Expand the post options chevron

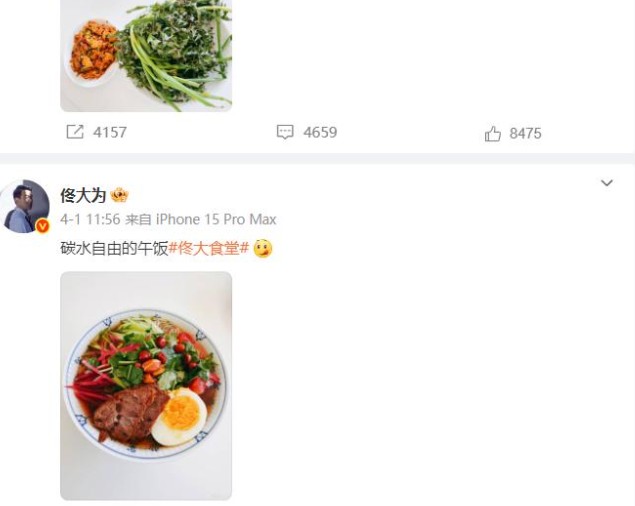[x=606, y=183]
